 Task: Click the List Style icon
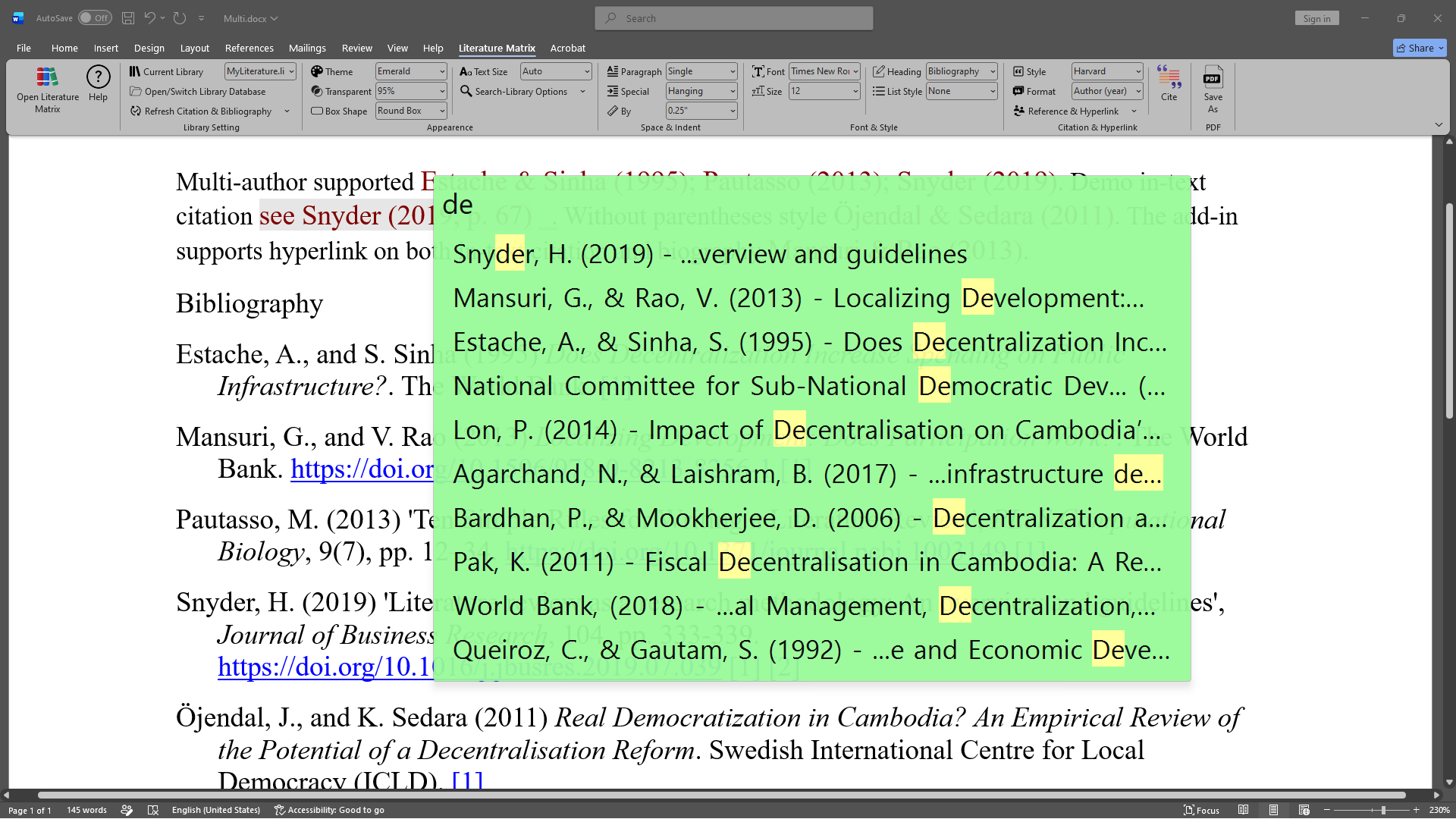coord(878,91)
